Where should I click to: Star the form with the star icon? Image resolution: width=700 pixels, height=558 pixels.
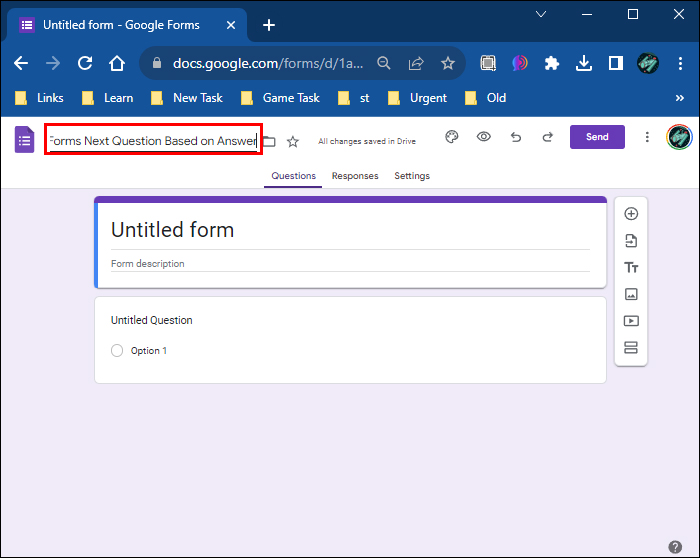click(x=293, y=142)
